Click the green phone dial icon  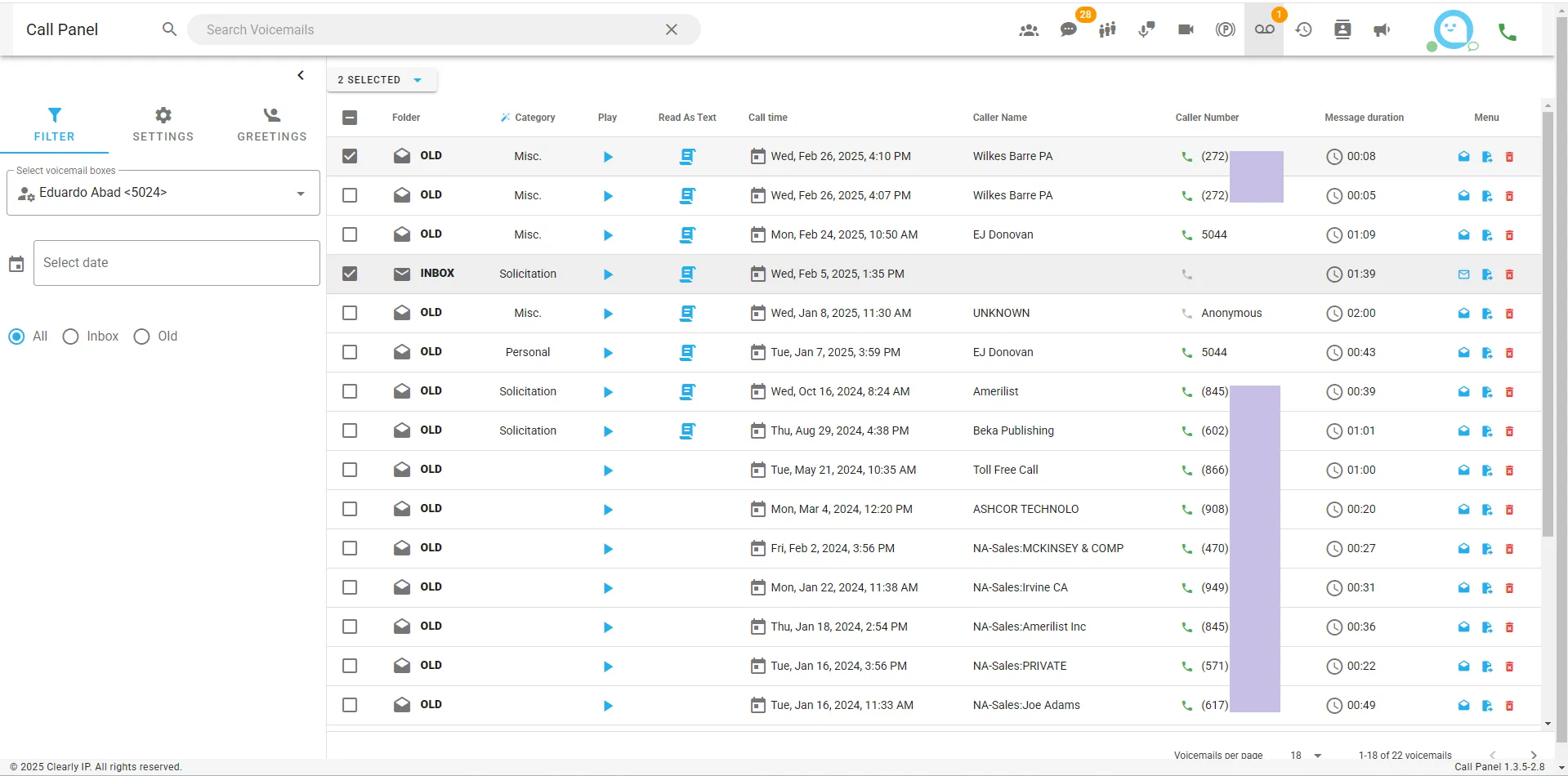coord(1507,31)
